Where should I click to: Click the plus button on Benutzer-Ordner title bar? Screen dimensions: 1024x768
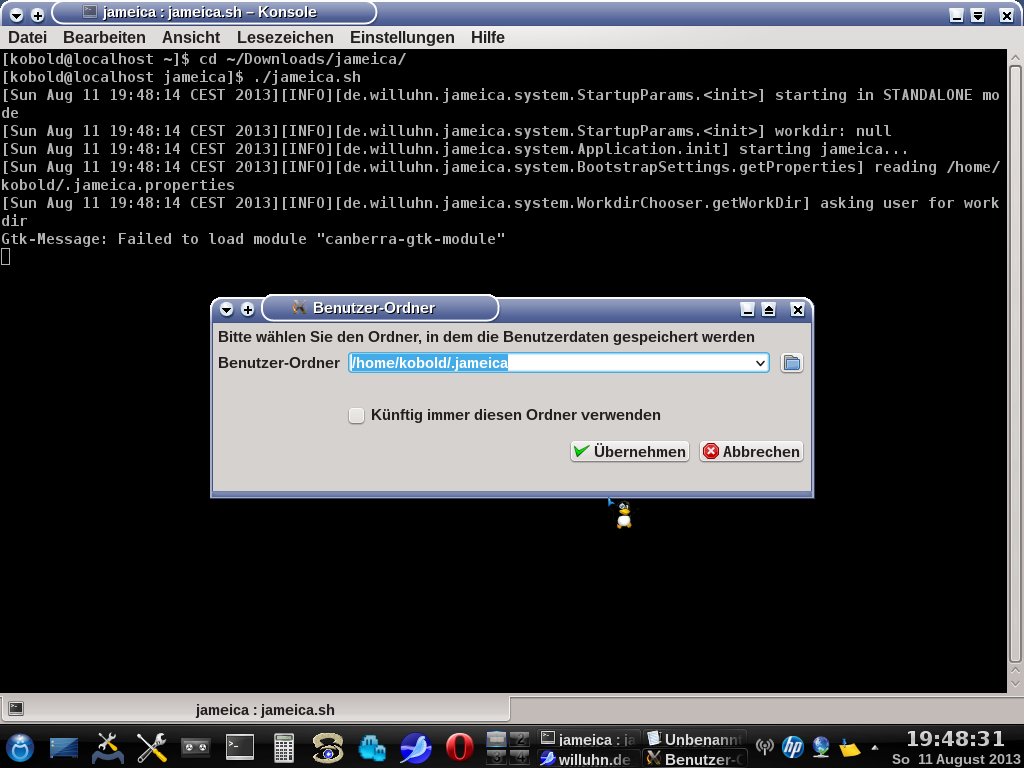(248, 310)
